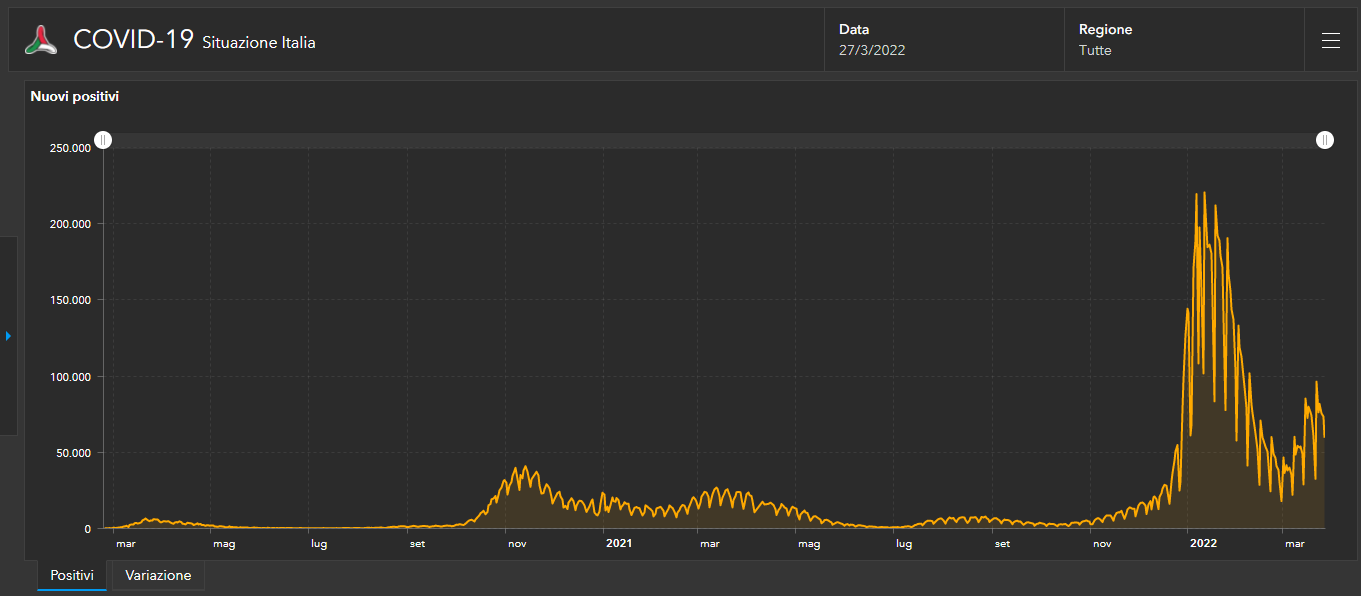Click the 2021 label on the time axis
This screenshot has width=1361, height=596.
click(619, 544)
